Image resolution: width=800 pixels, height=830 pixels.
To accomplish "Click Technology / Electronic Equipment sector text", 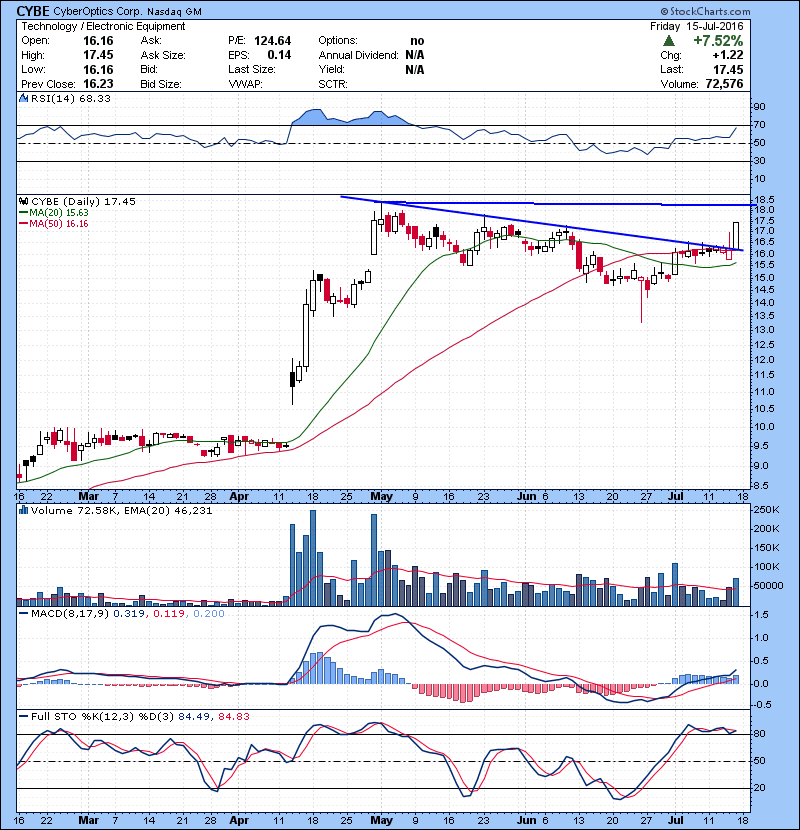I will click(103, 26).
